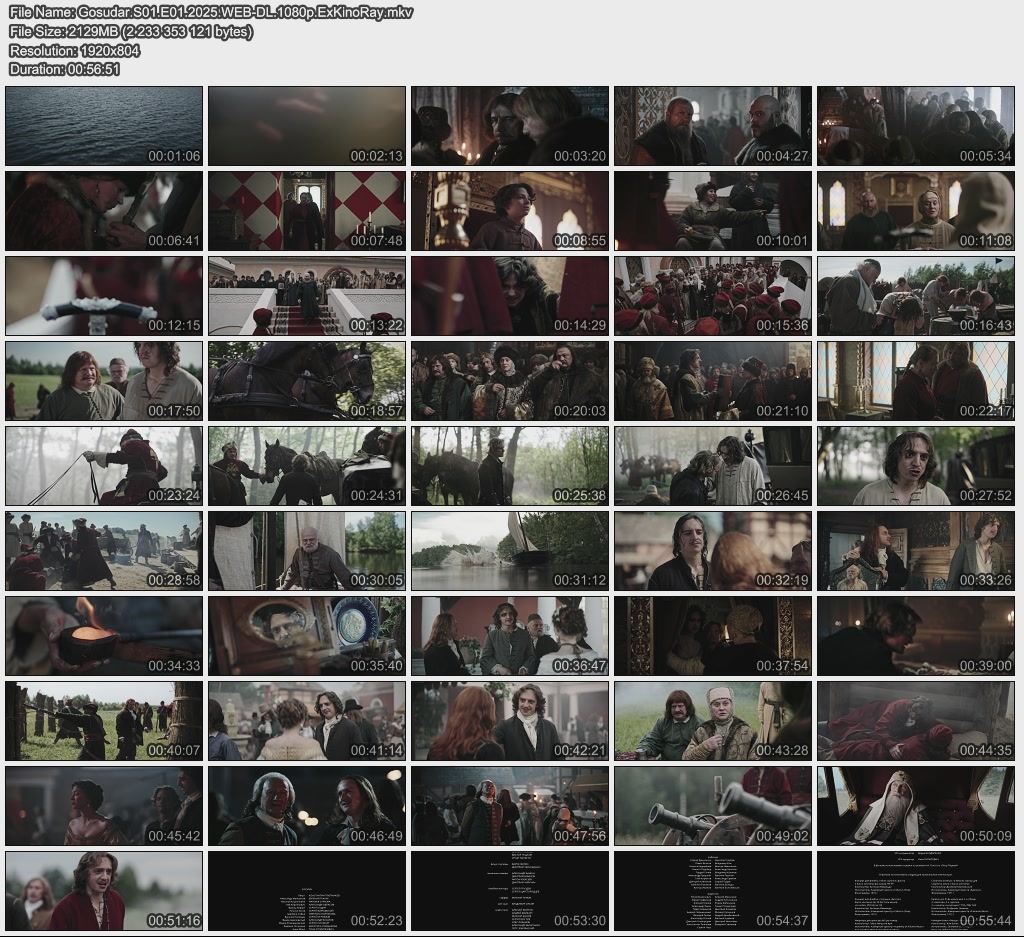1024x937 pixels.
Task: Click the File Name Gosudar.S01.E01 text
Action: 211,12
